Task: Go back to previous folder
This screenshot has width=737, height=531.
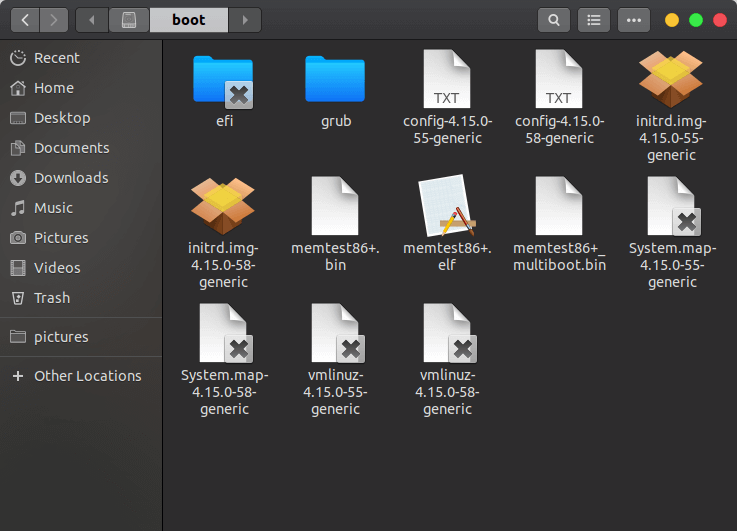Action: point(25,20)
